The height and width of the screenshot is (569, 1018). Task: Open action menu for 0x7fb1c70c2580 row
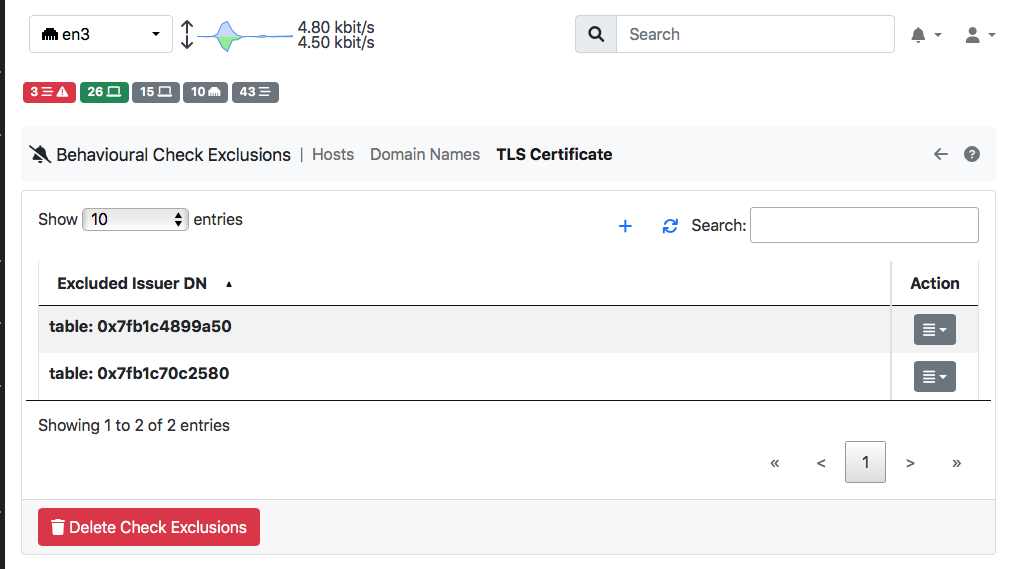(935, 377)
